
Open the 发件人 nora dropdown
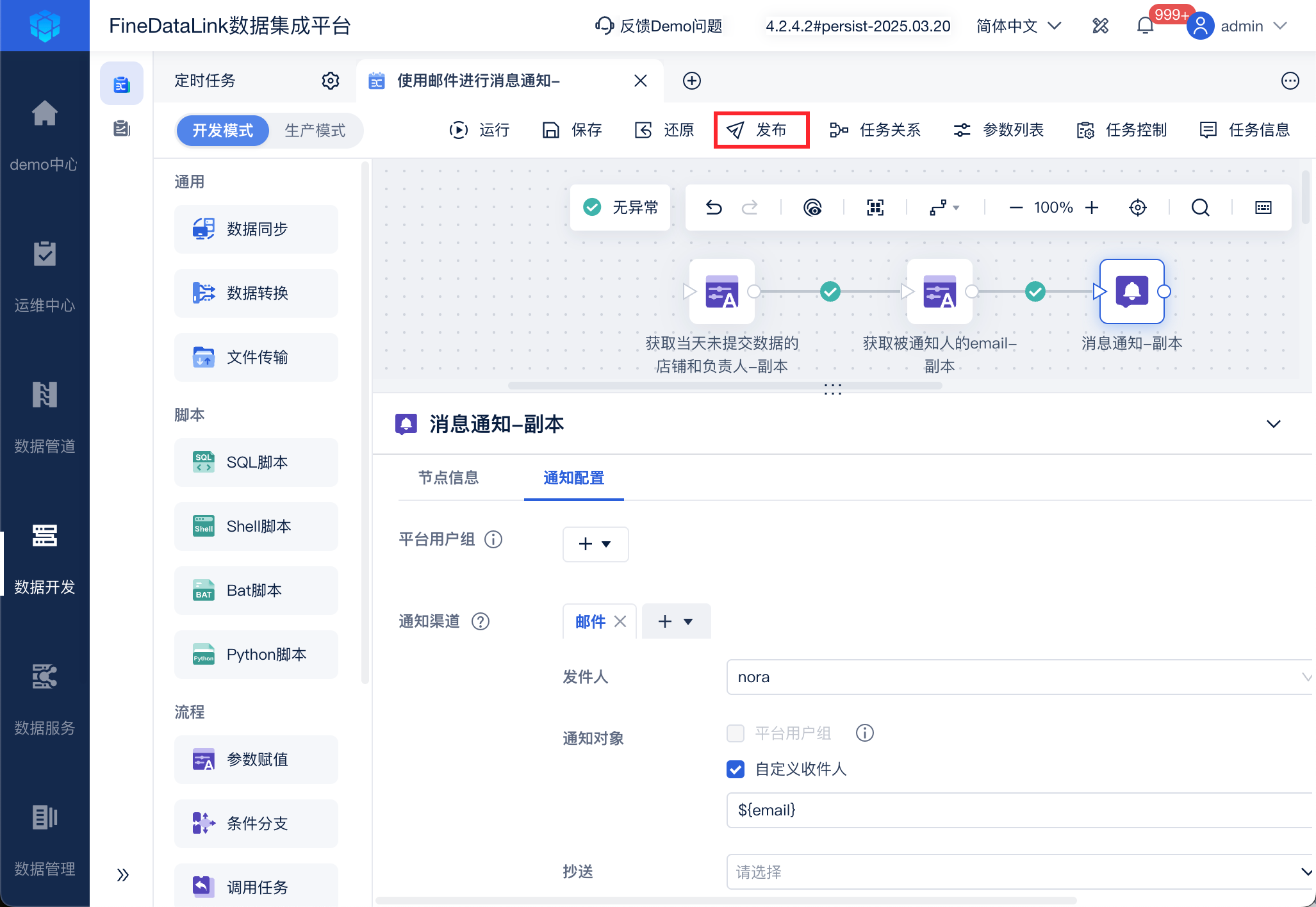[1020, 677]
